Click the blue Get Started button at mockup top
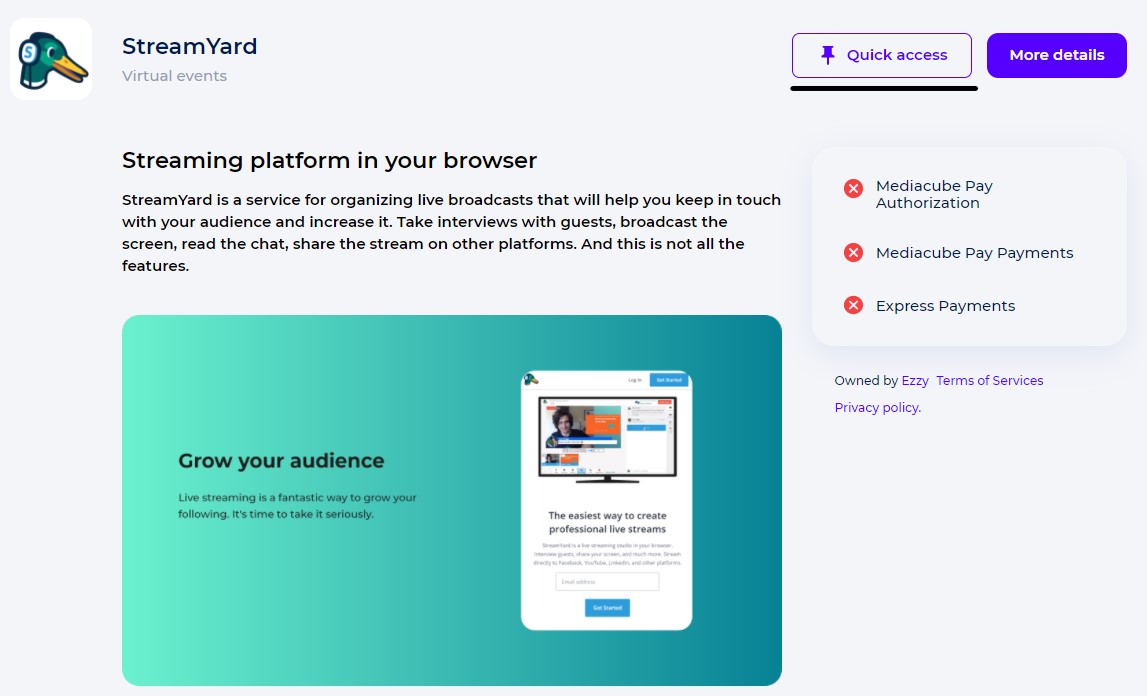The image size is (1147, 696). pyautogui.click(x=669, y=380)
